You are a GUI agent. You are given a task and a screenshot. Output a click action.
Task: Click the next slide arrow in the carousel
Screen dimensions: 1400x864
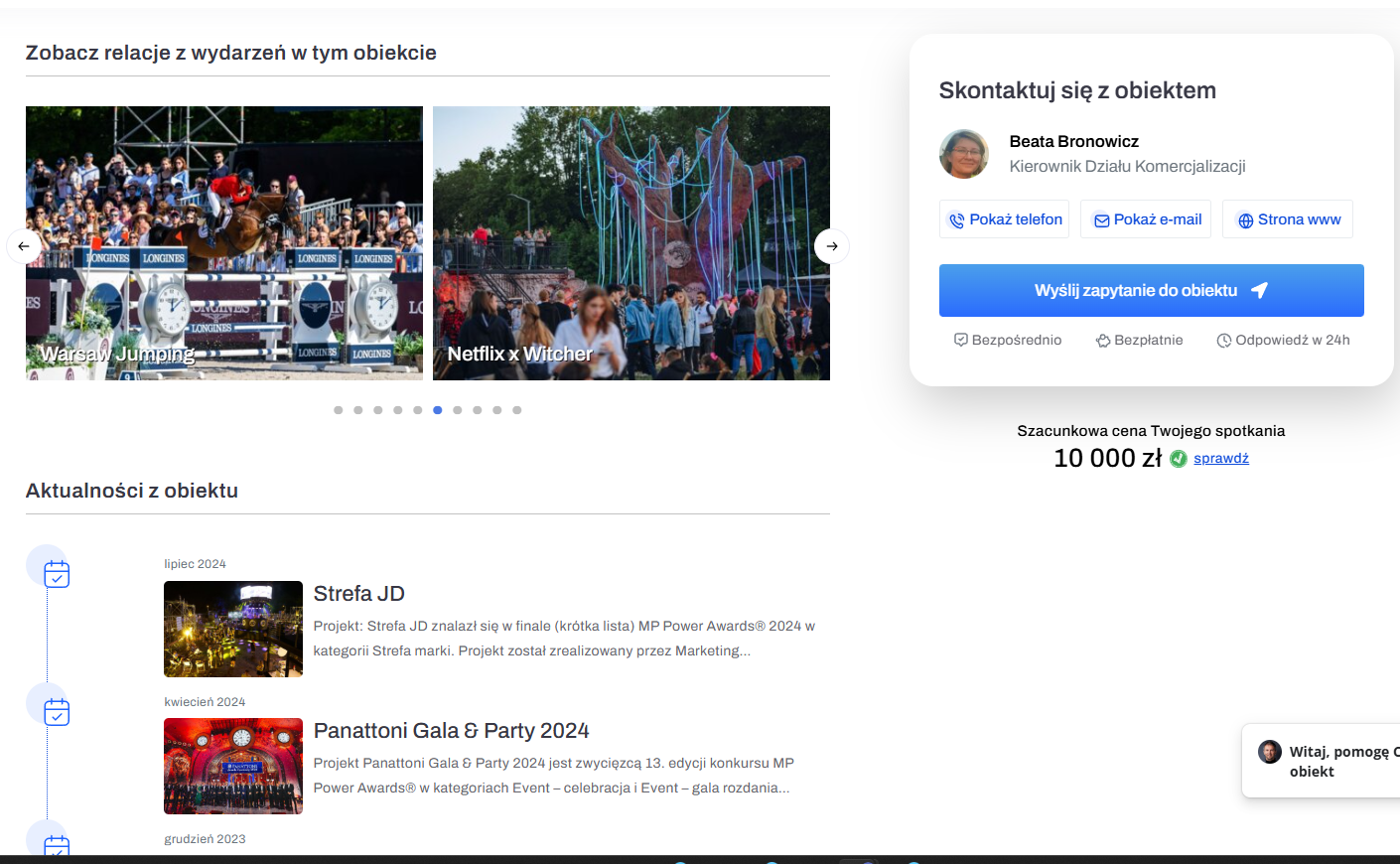pyautogui.click(x=832, y=246)
